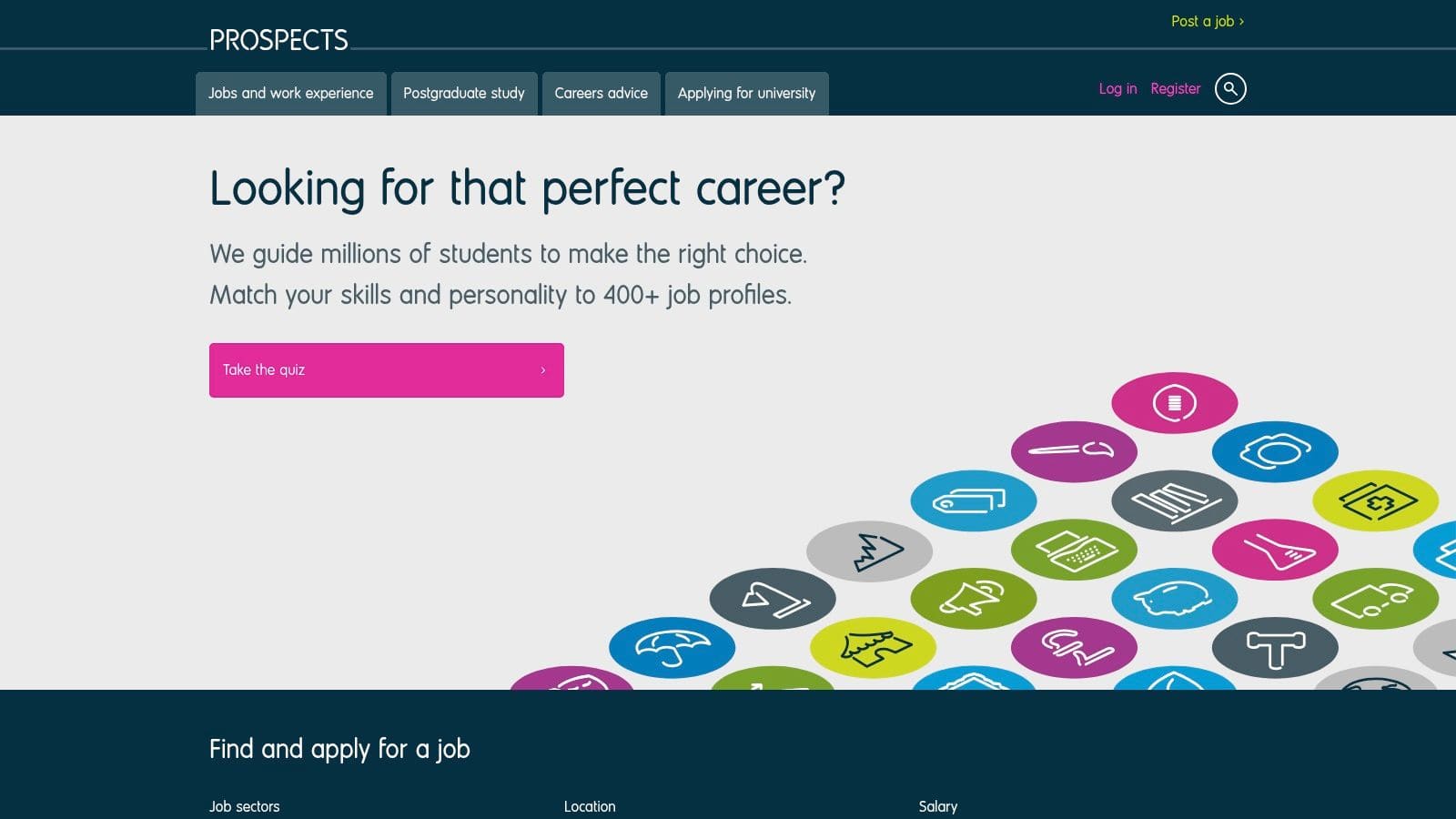Select the grey mountain bubble icon
This screenshot has width=1456, height=819.
[870, 550]
